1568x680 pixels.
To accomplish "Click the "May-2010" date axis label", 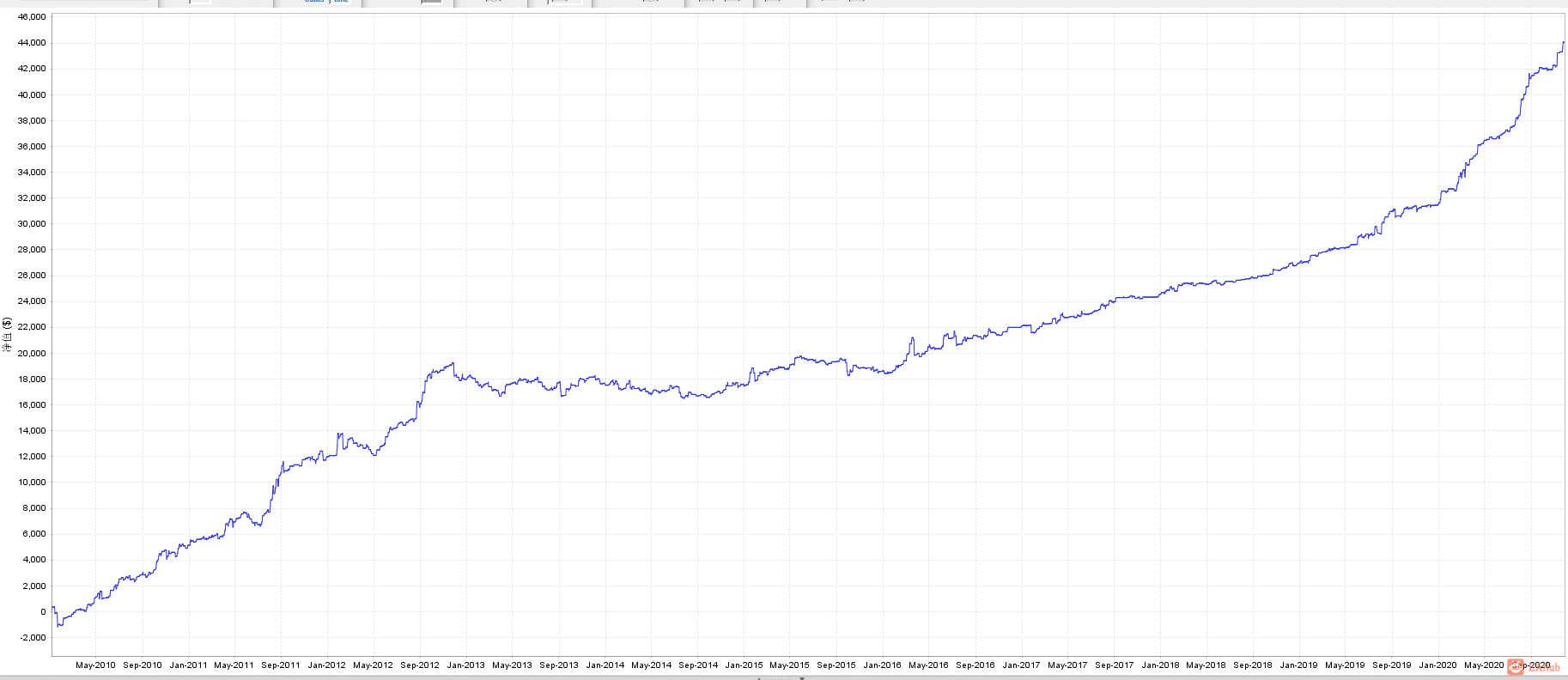I will click(95, 665).
